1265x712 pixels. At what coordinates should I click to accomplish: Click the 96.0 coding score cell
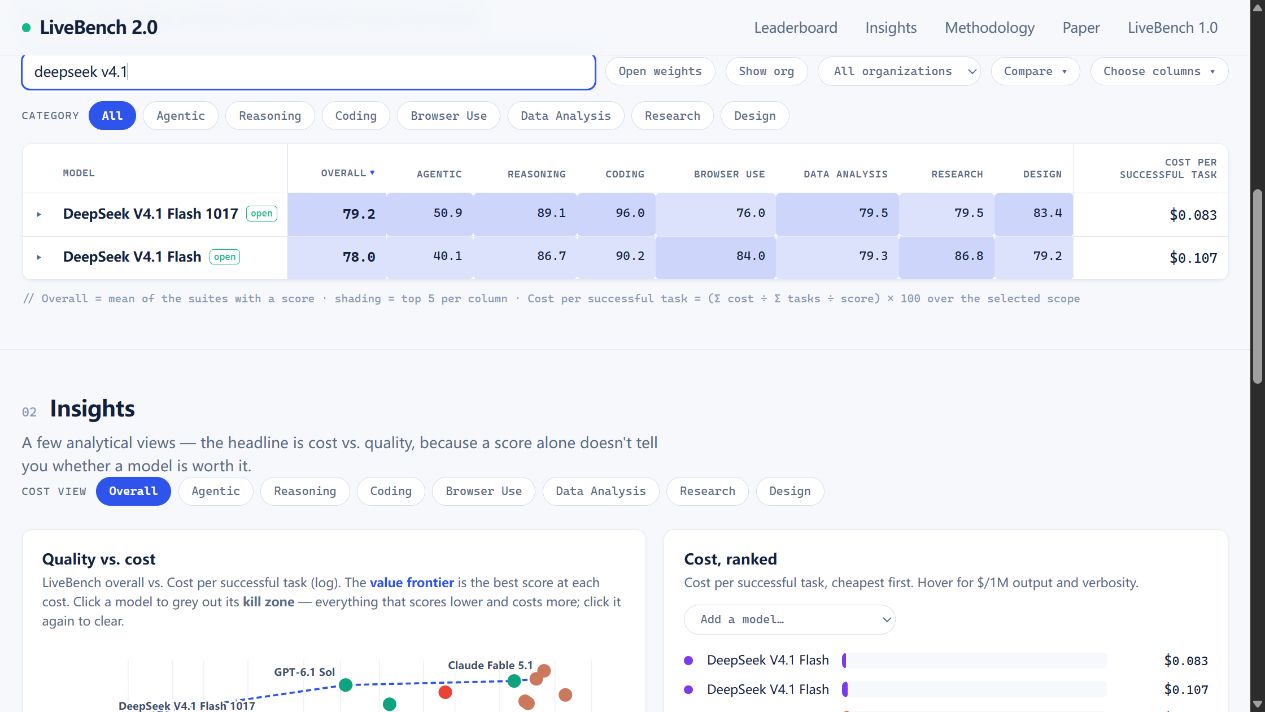point(617,214)
